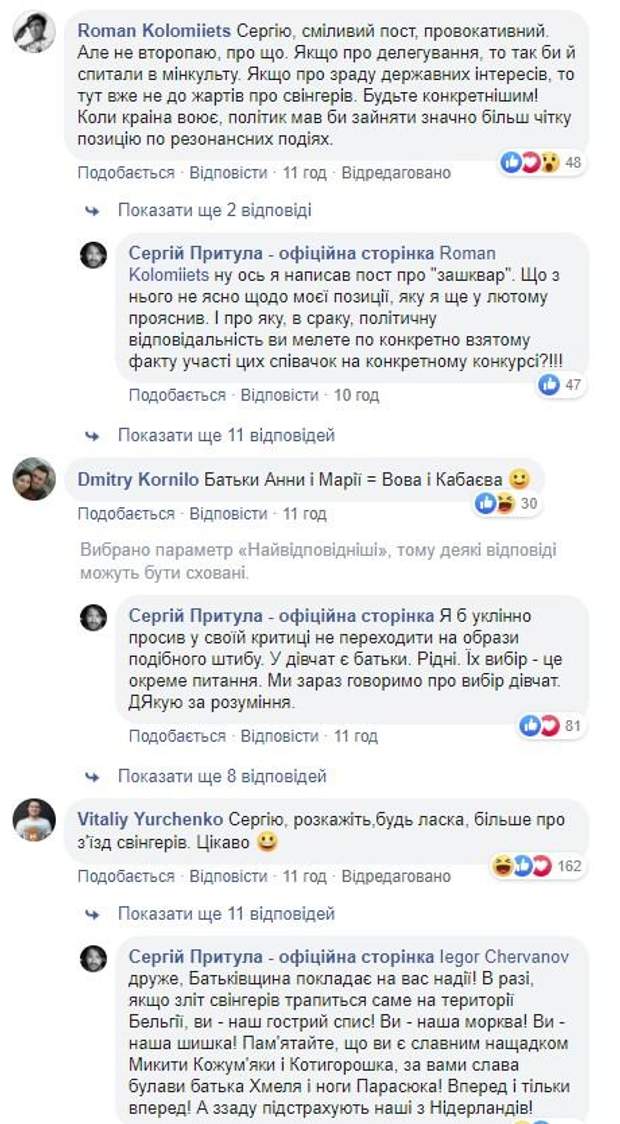Open reaction icons on Vitaliy Yurchenko's comment

(x=522, y=865)
